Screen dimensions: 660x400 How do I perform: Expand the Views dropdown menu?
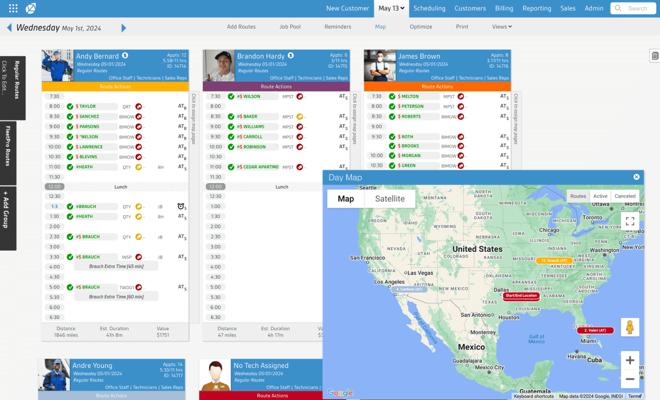click(502, 27)
